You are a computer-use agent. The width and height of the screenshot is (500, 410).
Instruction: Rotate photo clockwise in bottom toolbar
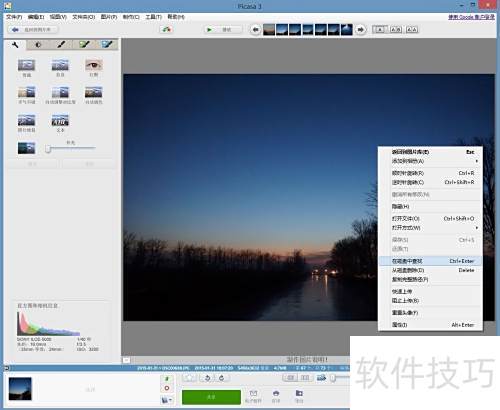(x=222, y=378)
